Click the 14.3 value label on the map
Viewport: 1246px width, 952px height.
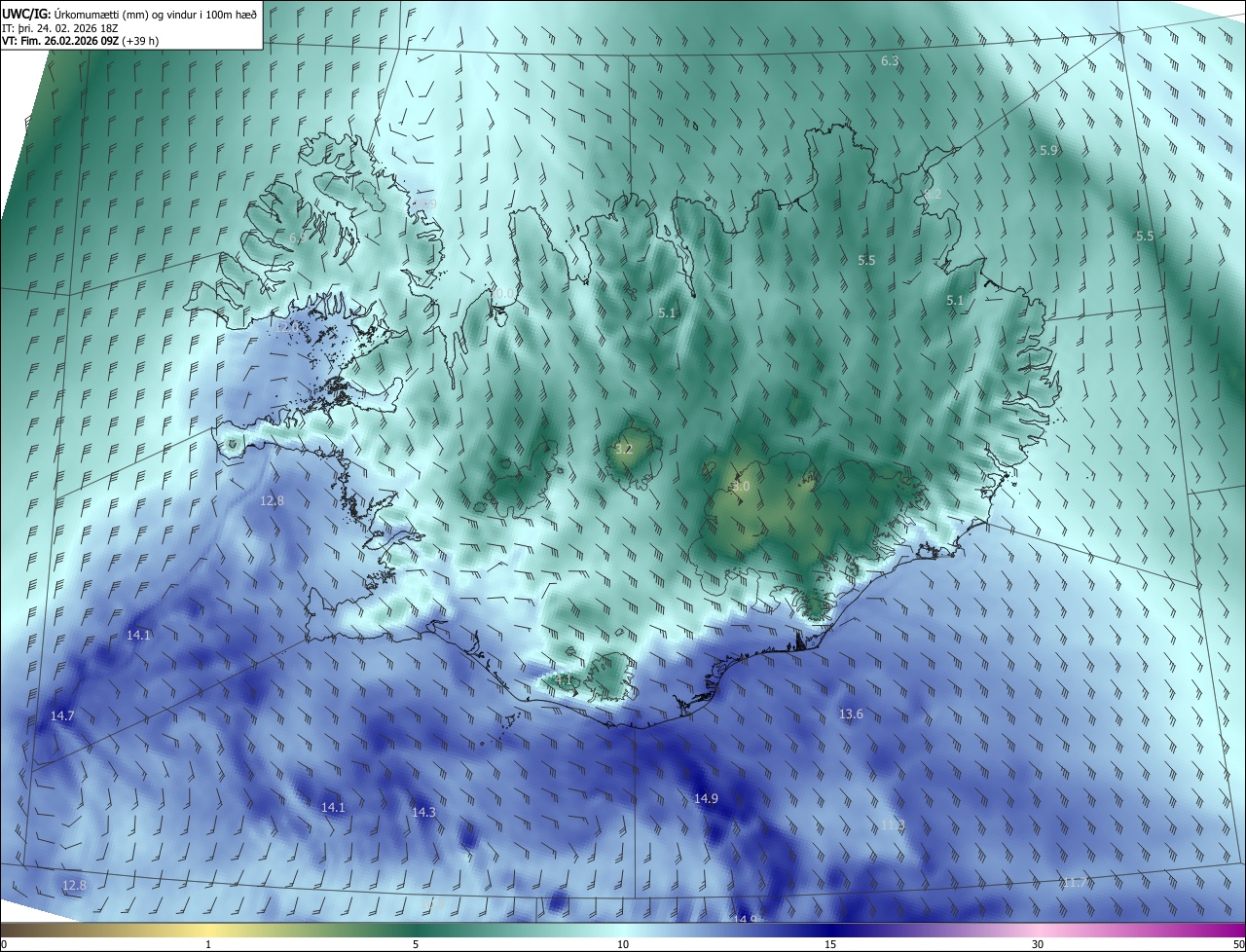tap(423, 813)
